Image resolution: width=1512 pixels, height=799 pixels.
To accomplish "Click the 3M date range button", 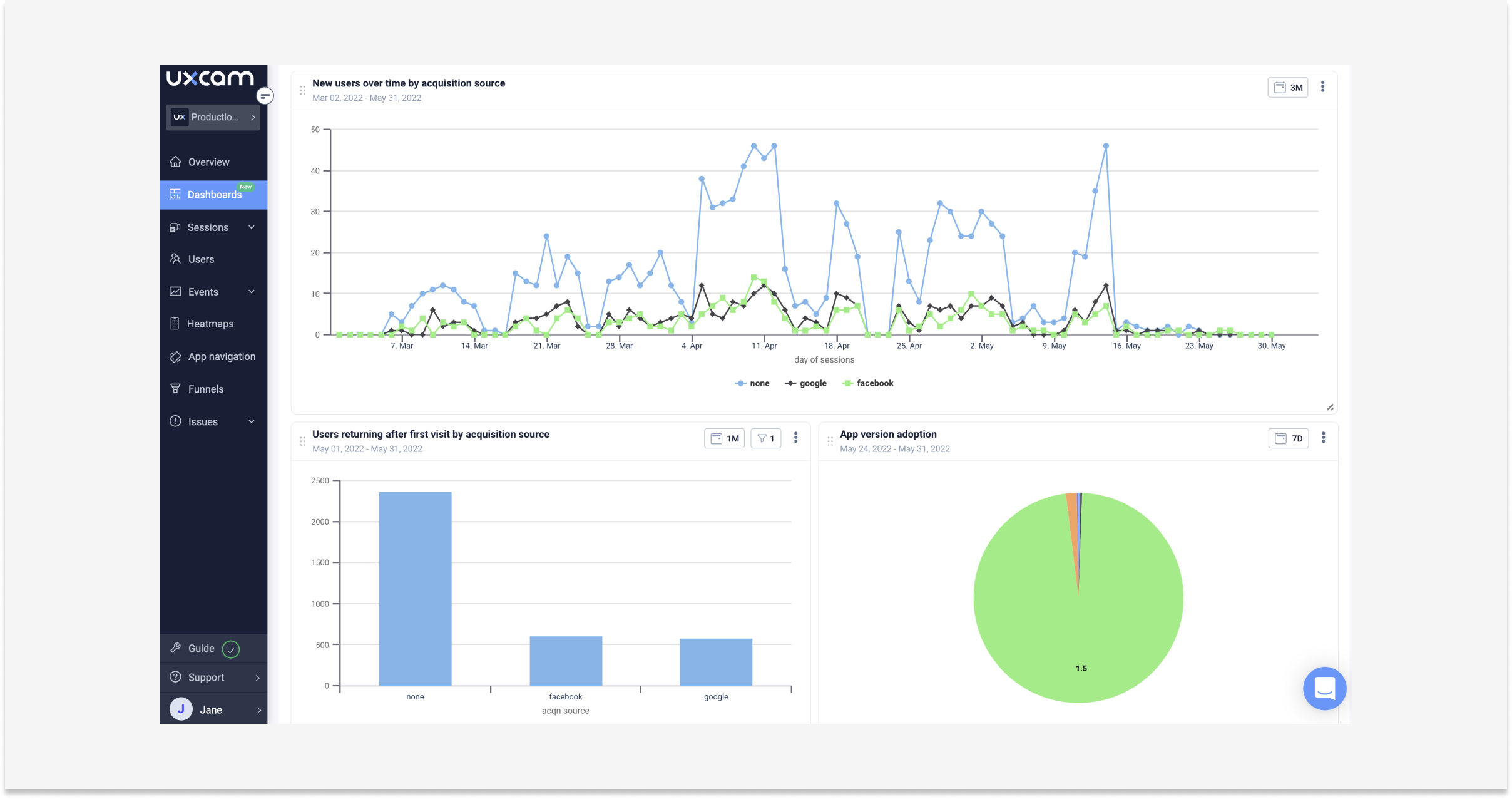I will pyautogui.click(x=1288, y=87).
